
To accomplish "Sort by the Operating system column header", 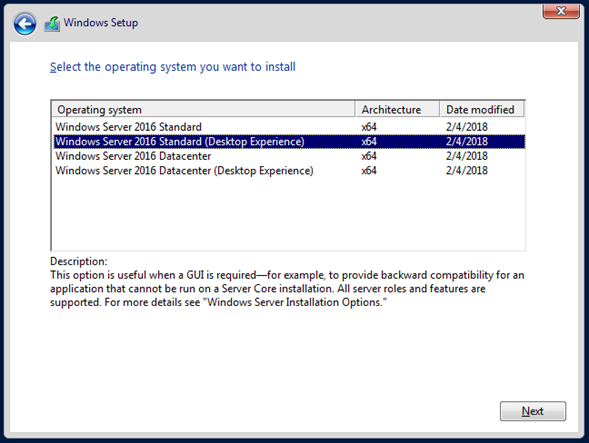I will [203, 109].
